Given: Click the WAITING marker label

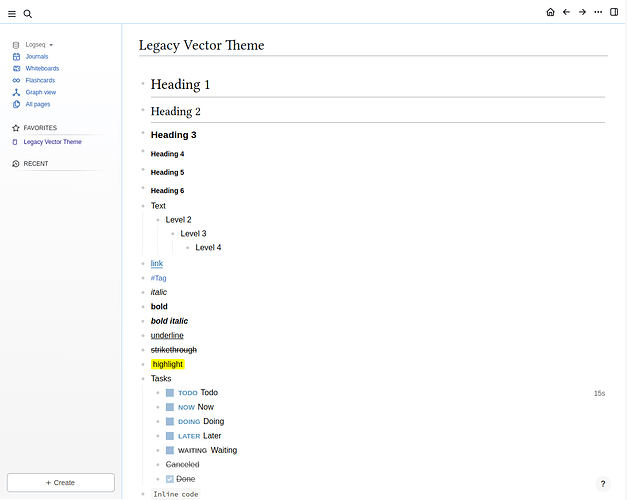Looking at the screenshot, I should click(x=192, y=451).
